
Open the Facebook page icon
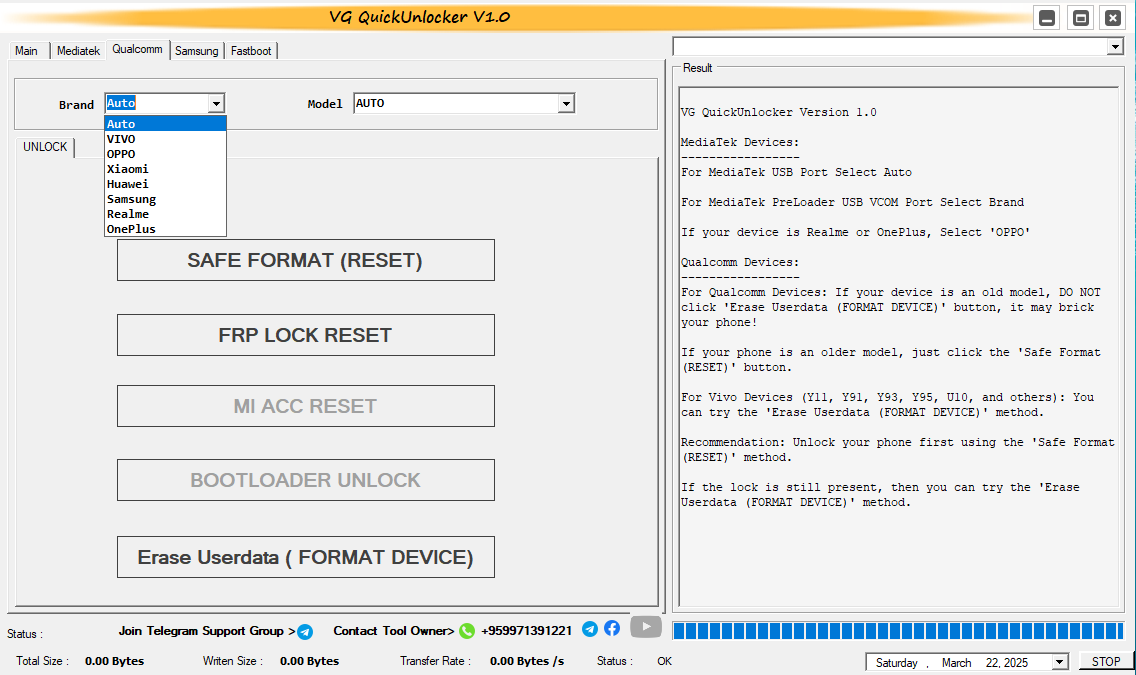612,629
